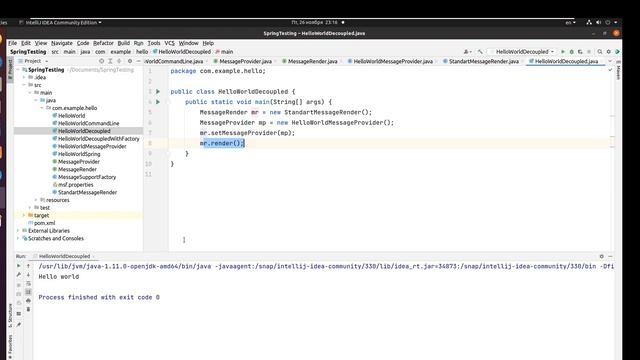The height and width of the screenshot is (360, 640).
Task: Select opened file locate icon in Project panel
Action: click(x=101, y=61)
